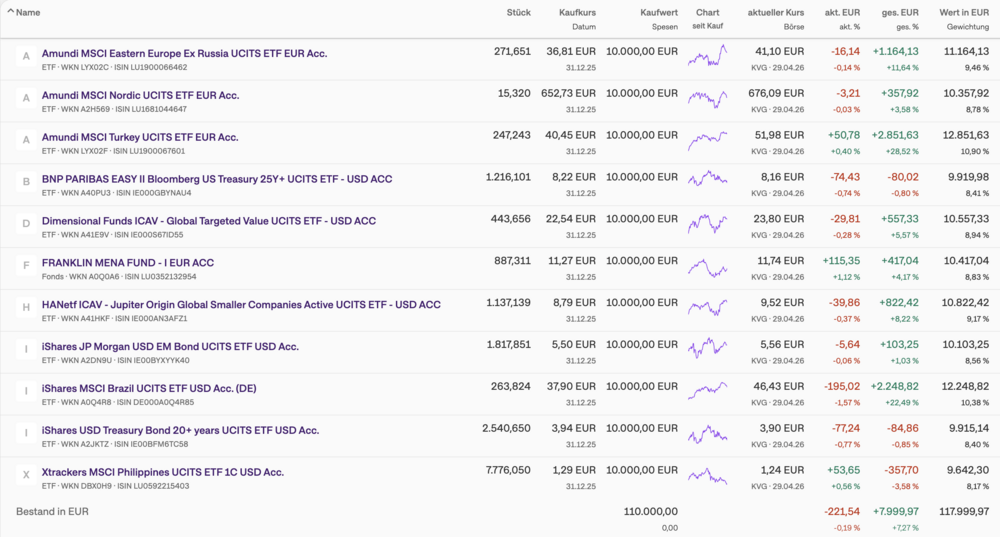Click the letter B avatar beside BNP PARIBAS EASY II
The image size is (1000, 537).
coord(26,182)
